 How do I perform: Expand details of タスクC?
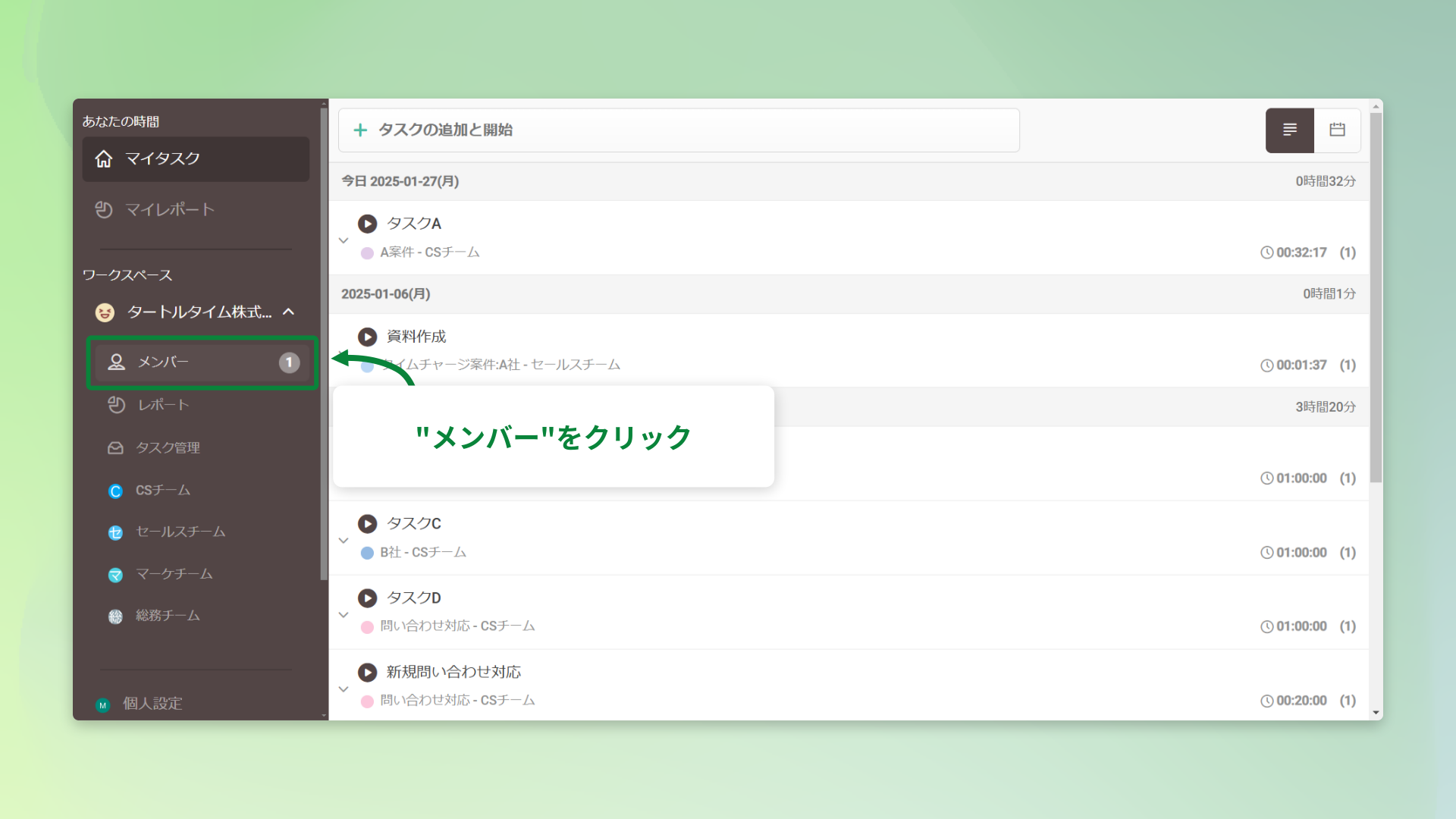pos(344,540)
